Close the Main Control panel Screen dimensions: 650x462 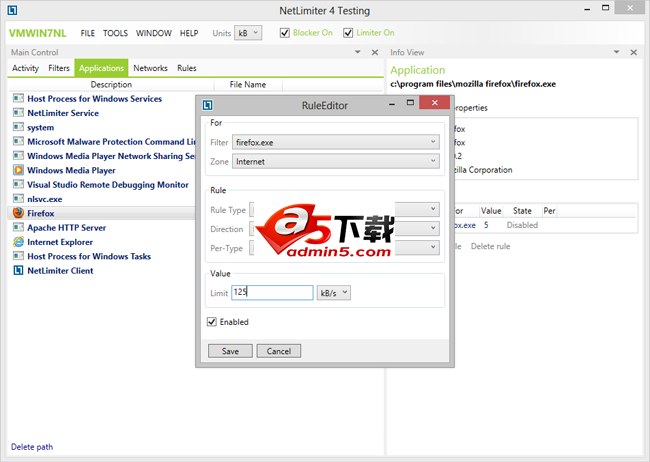375,52
